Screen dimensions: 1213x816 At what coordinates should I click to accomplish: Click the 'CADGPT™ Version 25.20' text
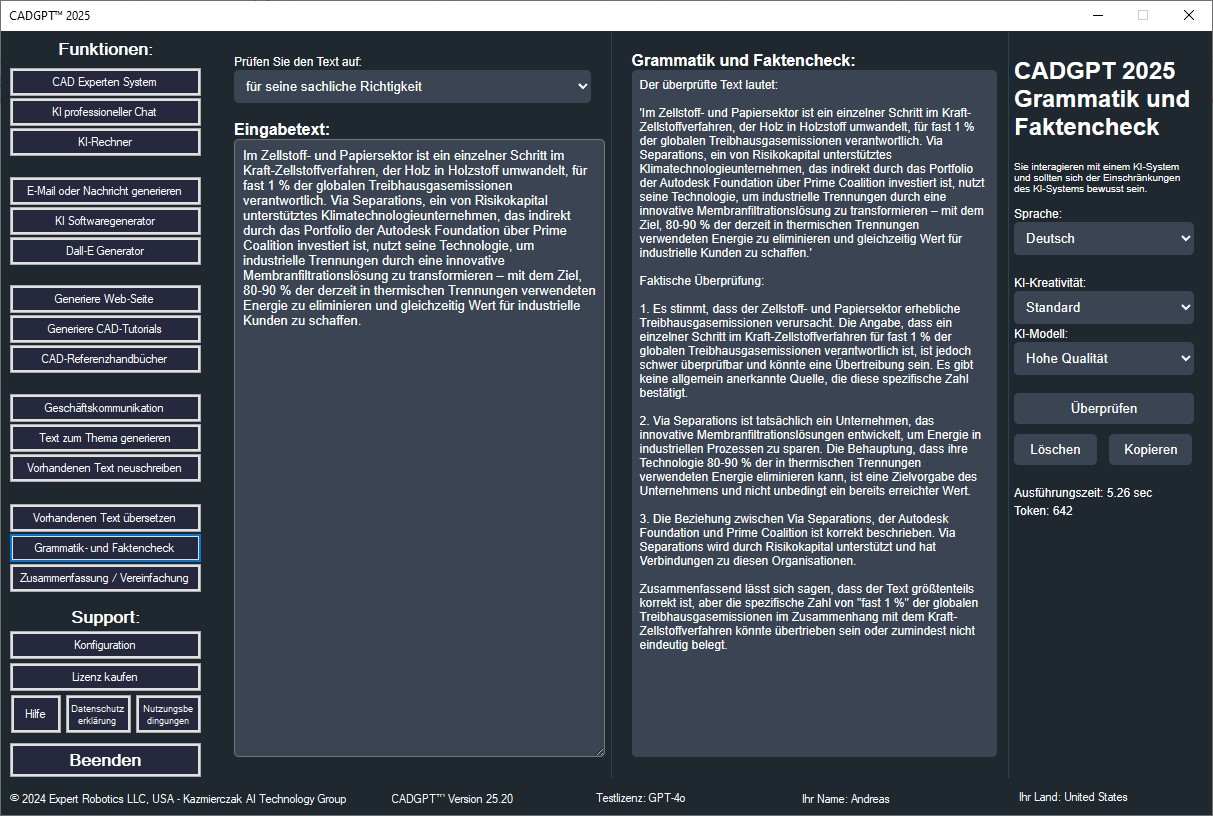coord(452,799)
